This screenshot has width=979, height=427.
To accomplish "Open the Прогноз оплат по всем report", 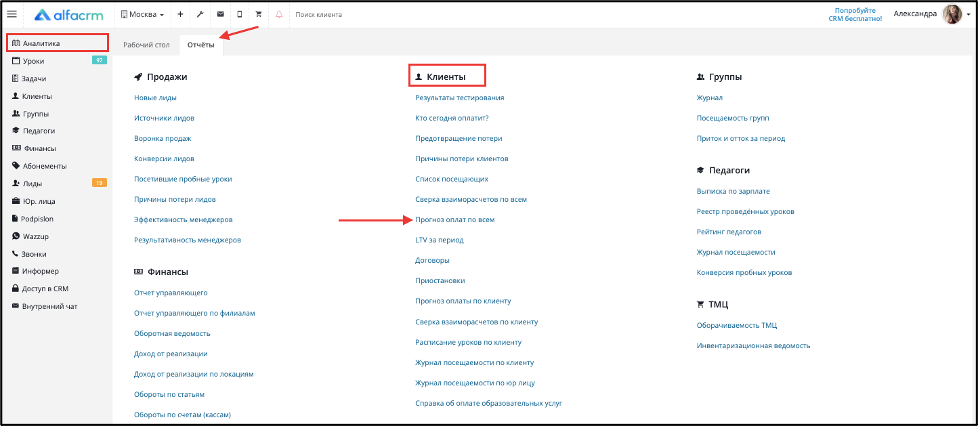I will pyautogui.click(x=455, y=220).
